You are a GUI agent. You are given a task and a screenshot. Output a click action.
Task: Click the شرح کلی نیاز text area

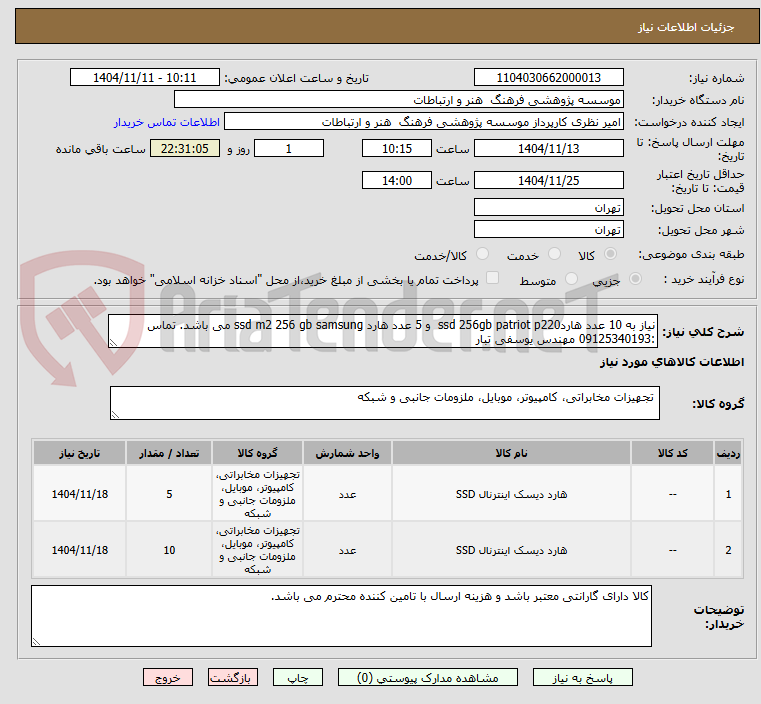pyautogui.click(x=383, y=331)
